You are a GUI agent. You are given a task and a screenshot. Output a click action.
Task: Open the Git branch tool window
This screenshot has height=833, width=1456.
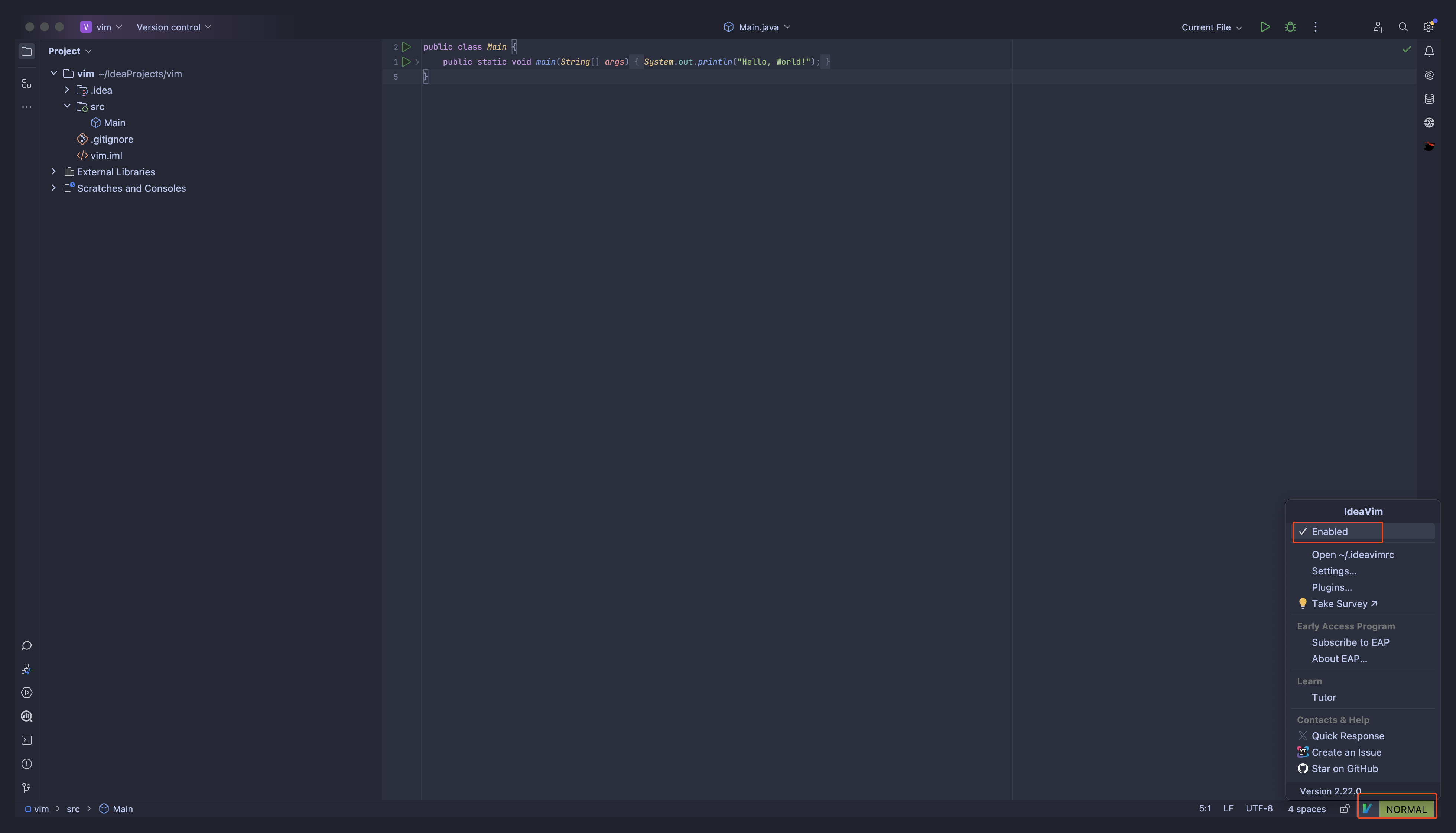[26, 788]
